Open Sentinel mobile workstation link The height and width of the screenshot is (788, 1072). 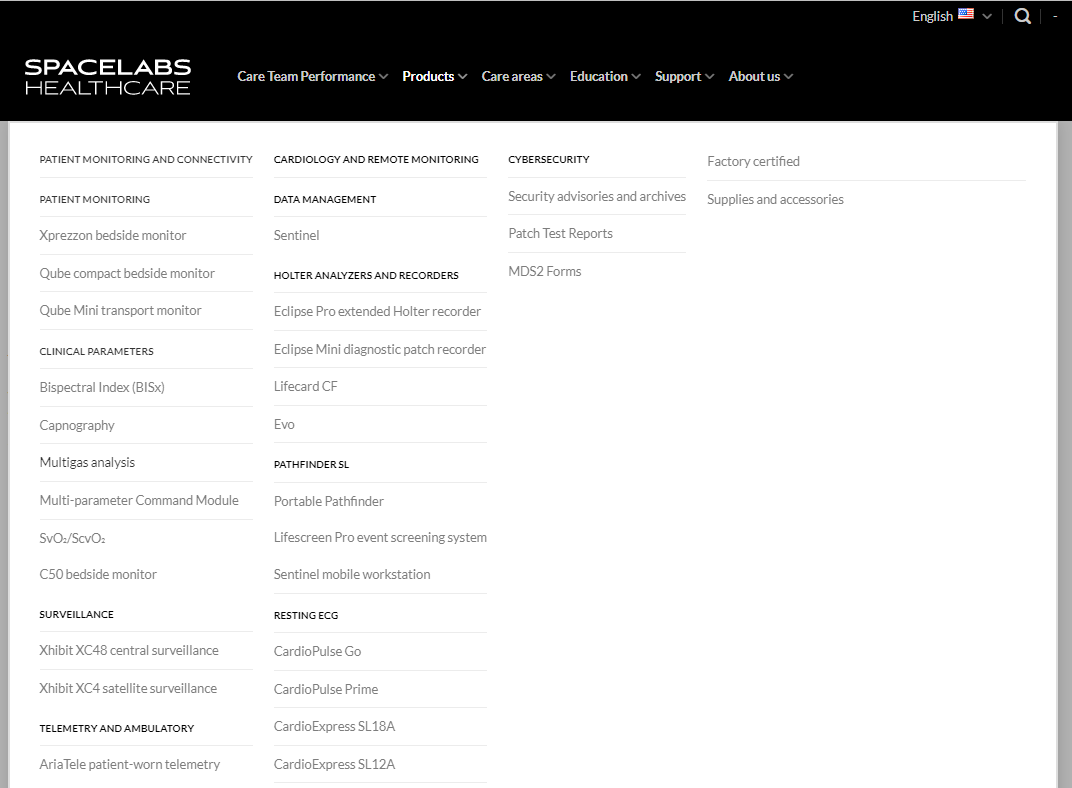[352, 575]
